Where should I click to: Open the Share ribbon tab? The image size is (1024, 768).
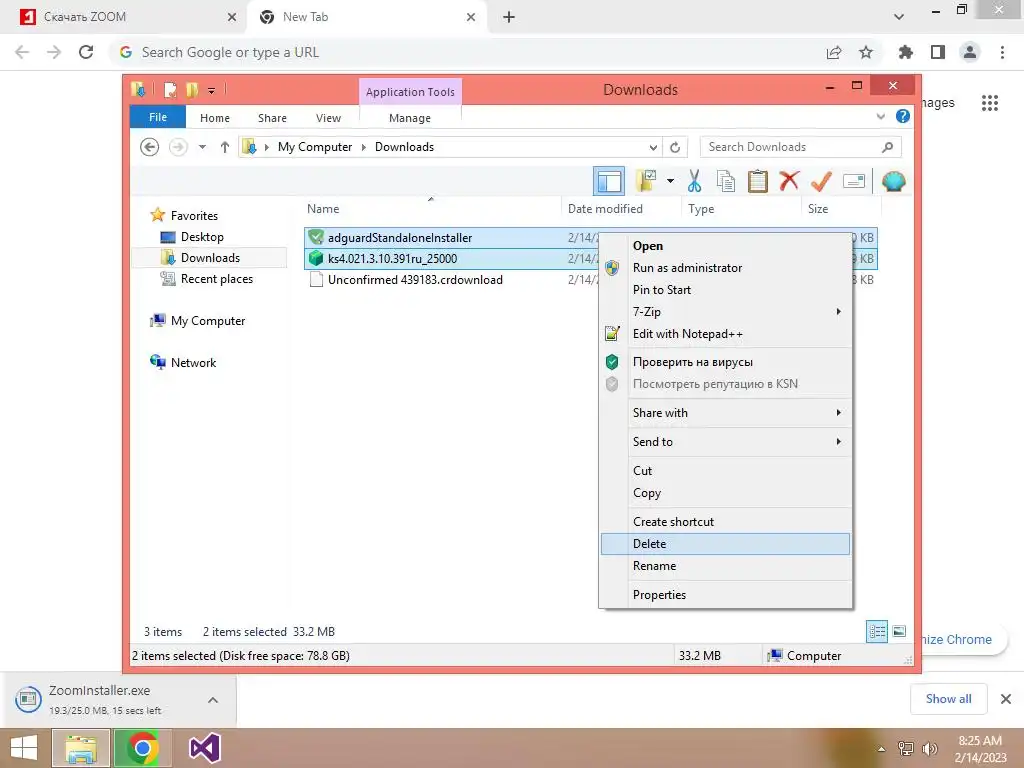pyautogui.click(x=272, y=118)
